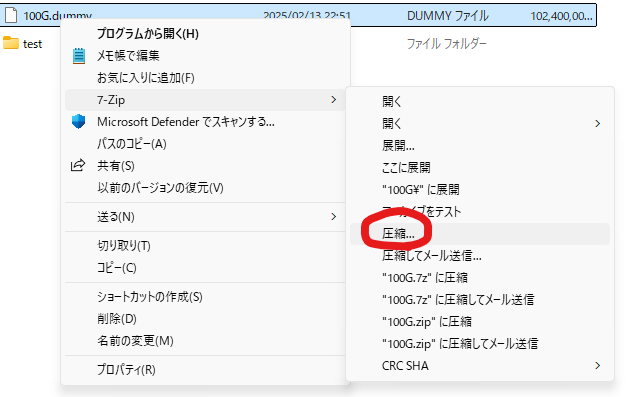Expand the 送る(N) submenu arrow

tap(333, 217)
